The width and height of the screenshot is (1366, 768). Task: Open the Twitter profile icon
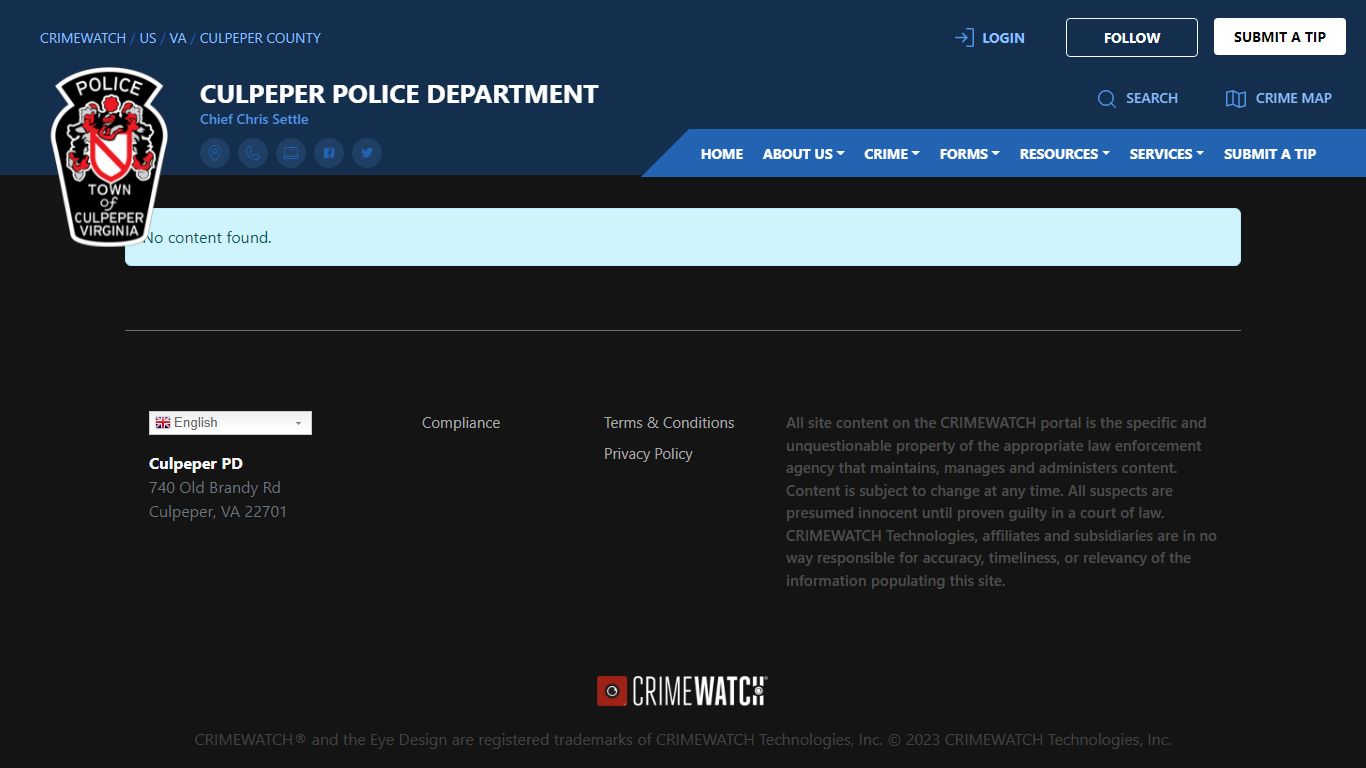tap(367, 153)
